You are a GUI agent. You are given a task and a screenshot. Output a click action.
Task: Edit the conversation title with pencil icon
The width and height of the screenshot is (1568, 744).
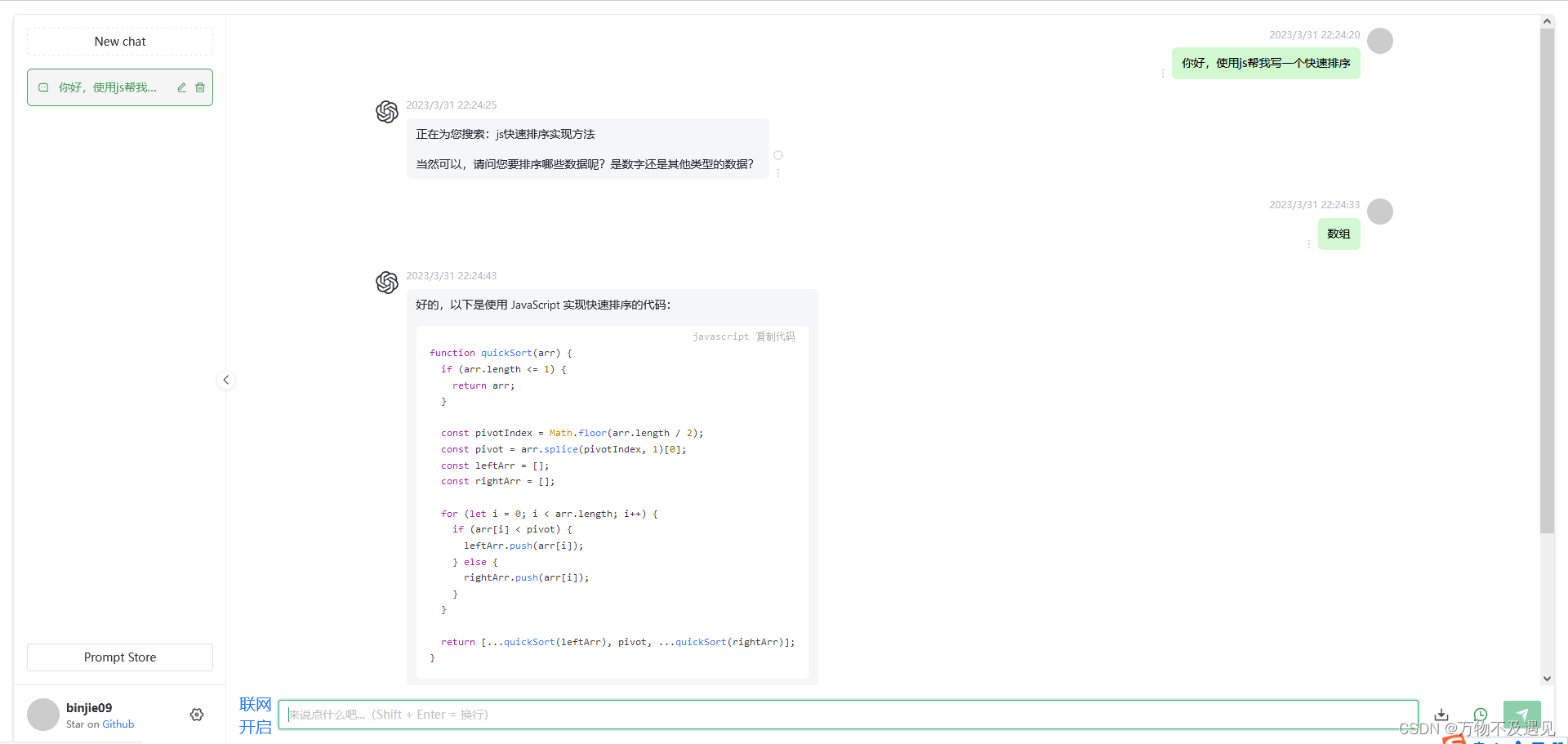tap(181, 87)
